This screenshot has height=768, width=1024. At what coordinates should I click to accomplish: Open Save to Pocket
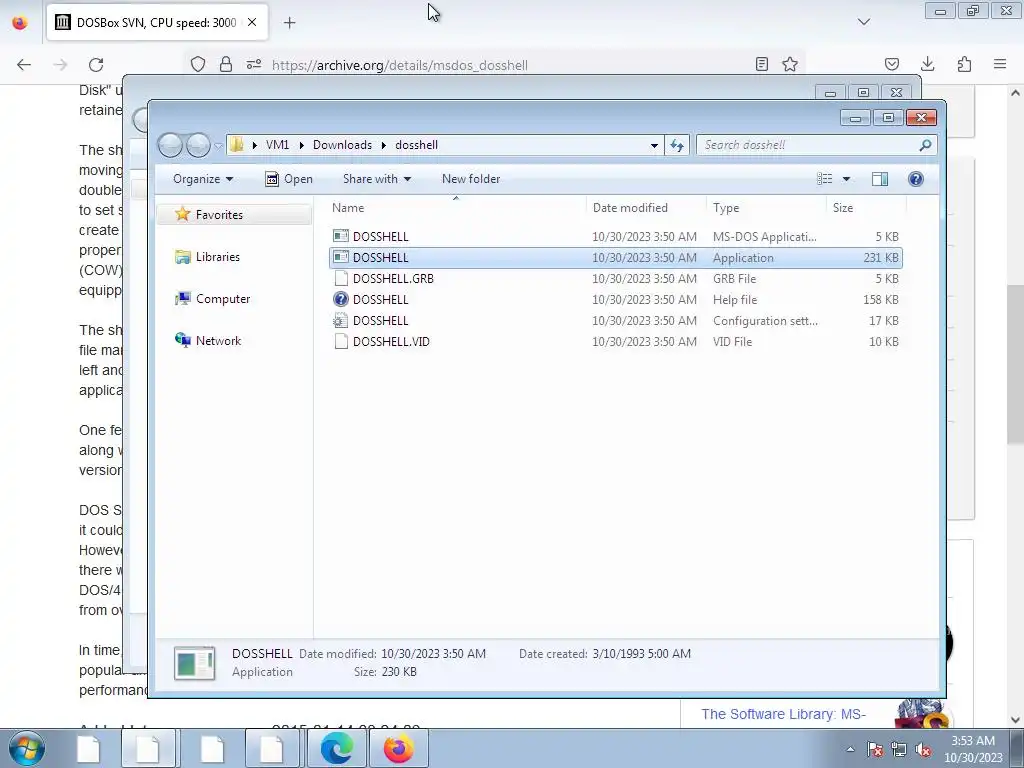pos(891,64)
